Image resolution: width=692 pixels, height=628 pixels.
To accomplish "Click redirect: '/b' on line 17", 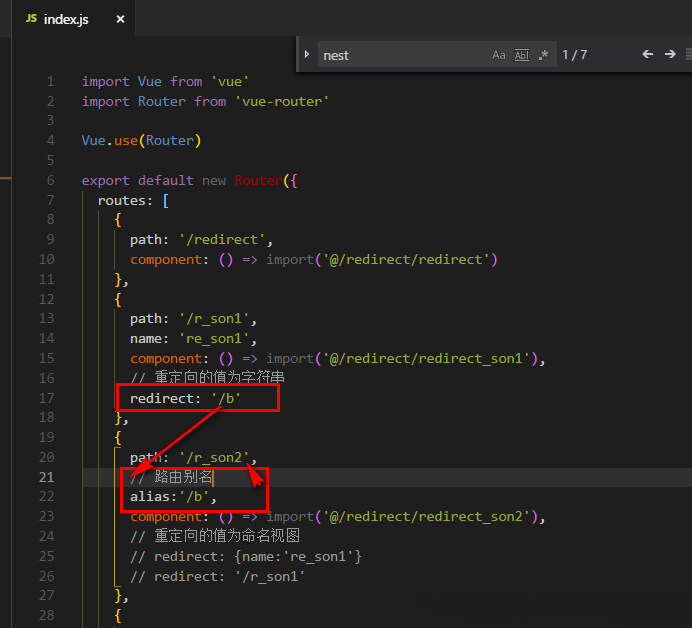I will (x=185, y=399).
